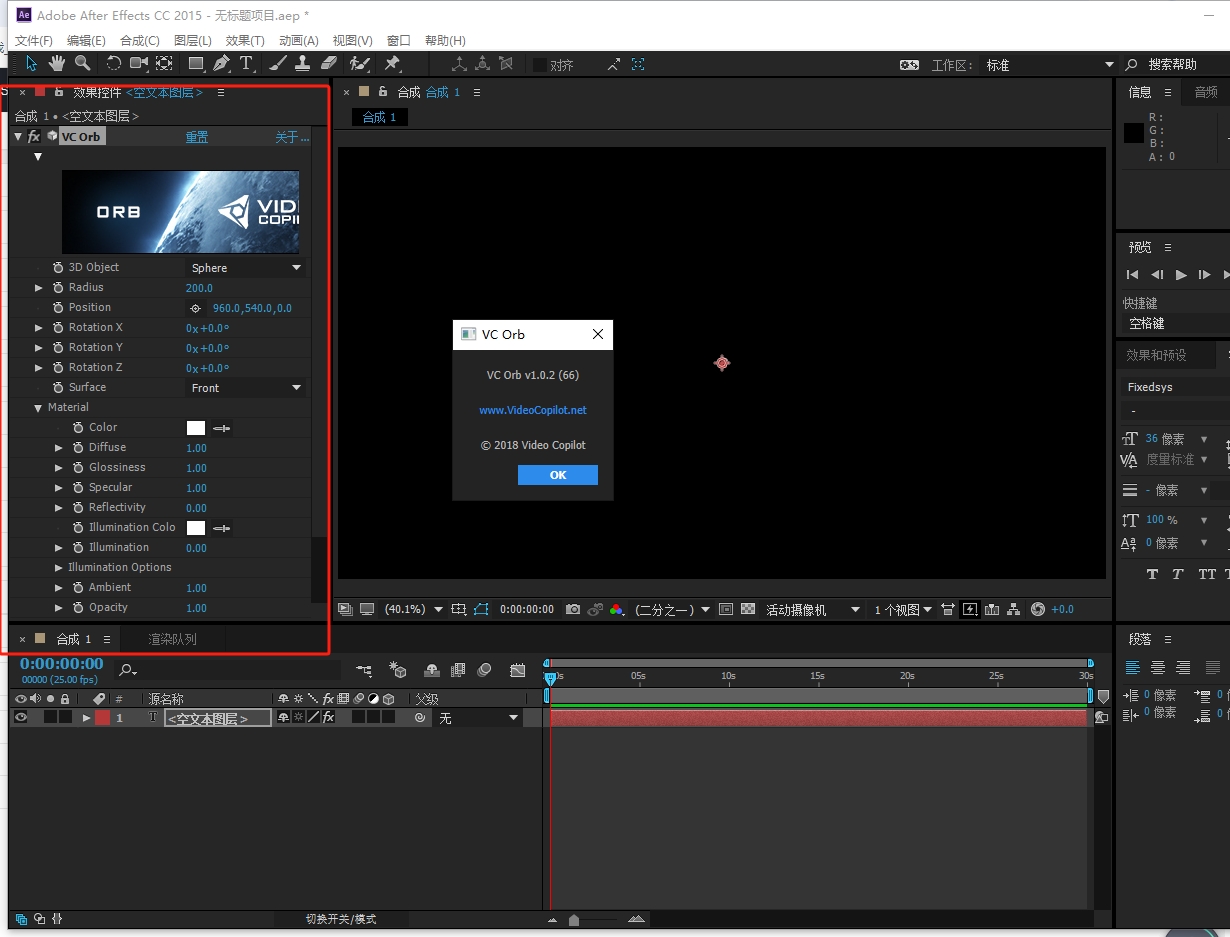Switch to the 渲染队列 tab
Viewport: 1230px width, 937px height.
coord(172,639)
